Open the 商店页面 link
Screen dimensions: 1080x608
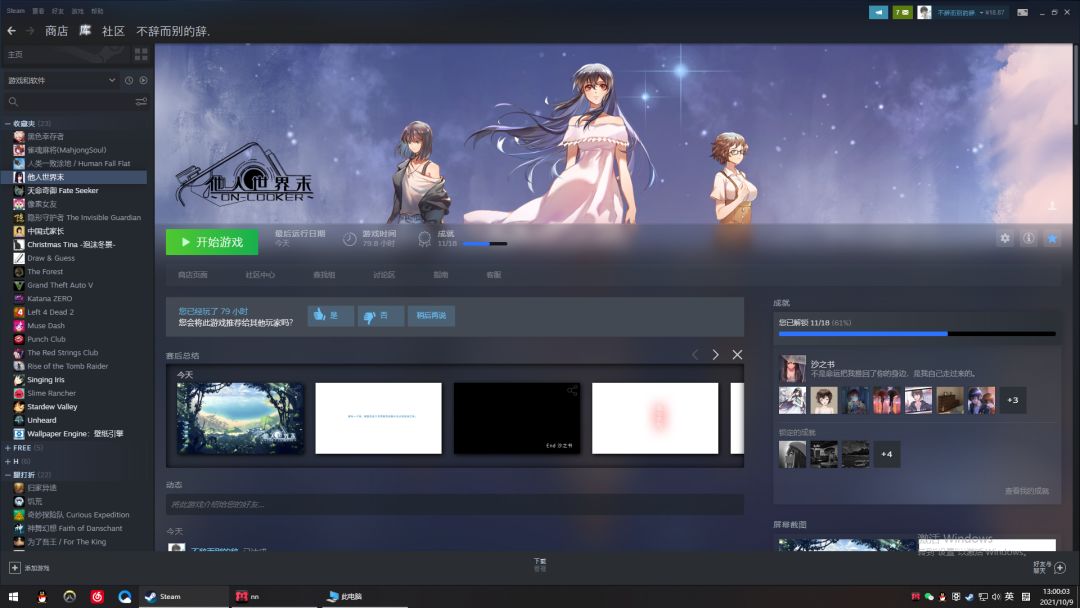pos(192,275)
